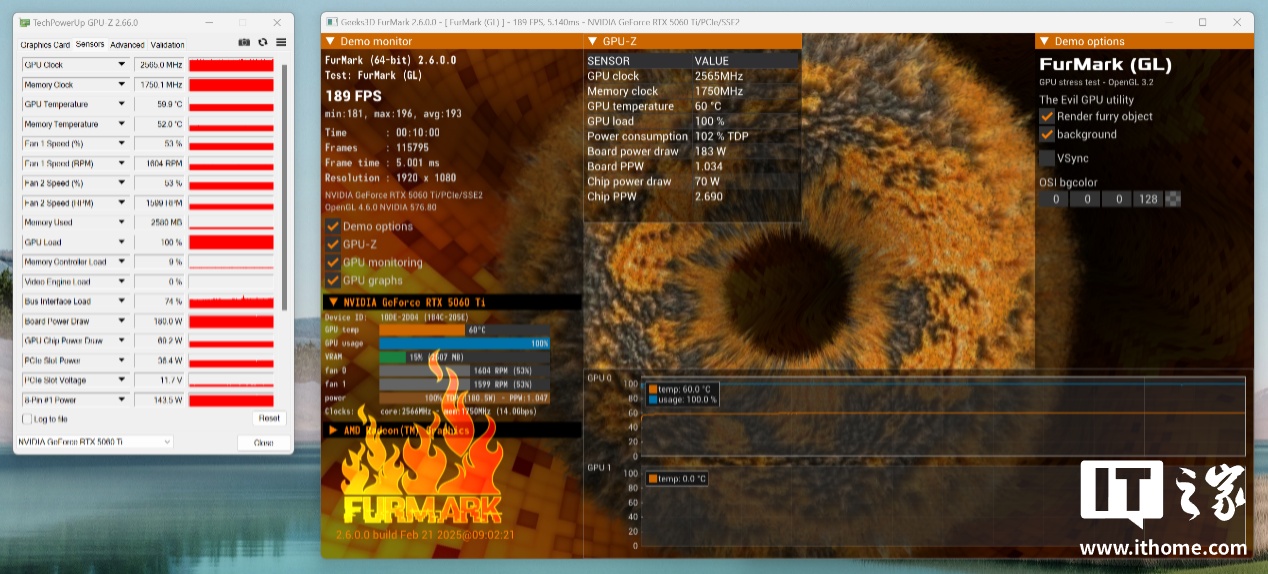Screen dimensions: 1268x574
Task: Click the GPU-Z screenshot camera icon
Action: 244,43
